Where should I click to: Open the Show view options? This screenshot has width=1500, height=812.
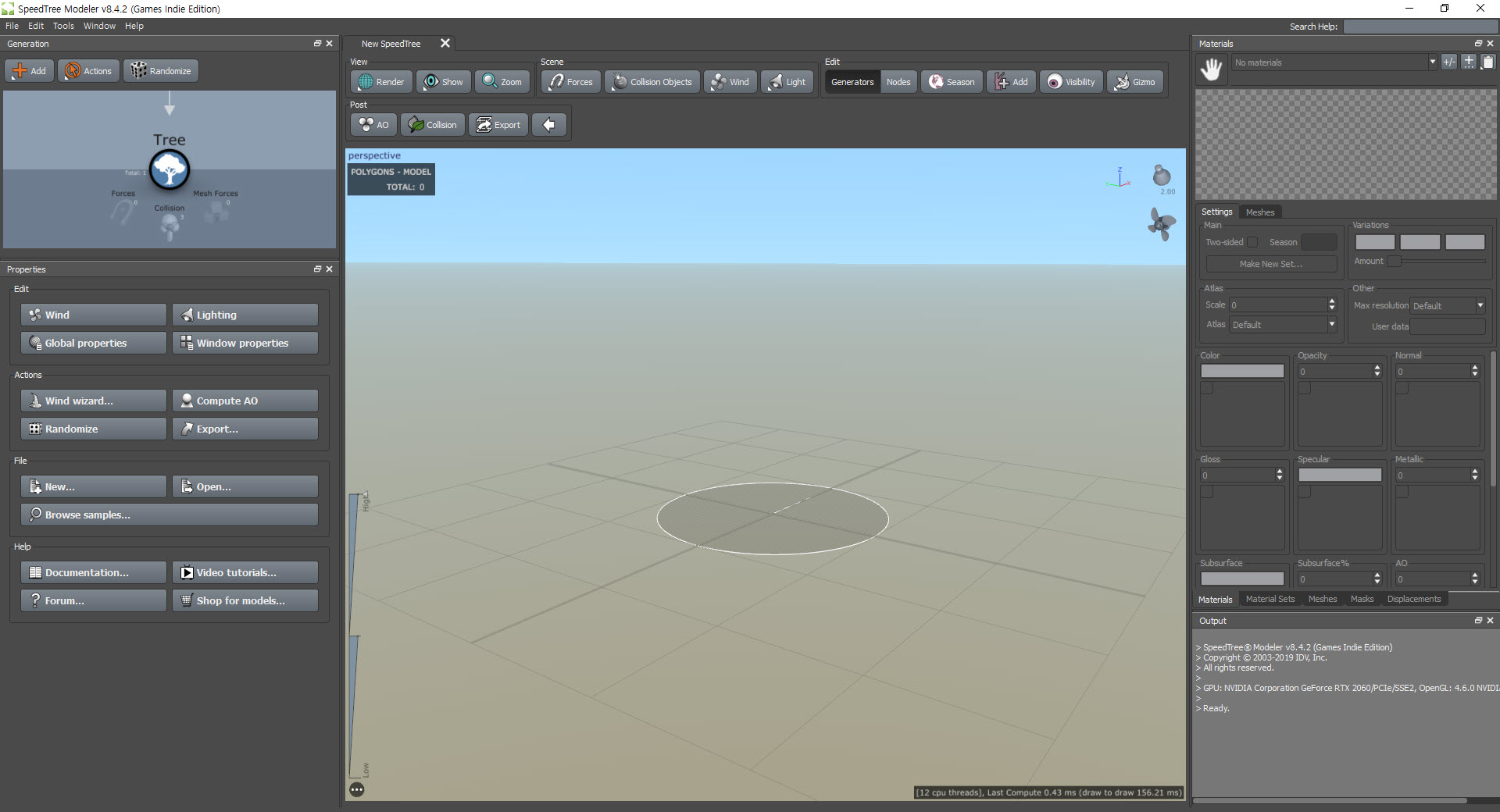tap(443, 82)
